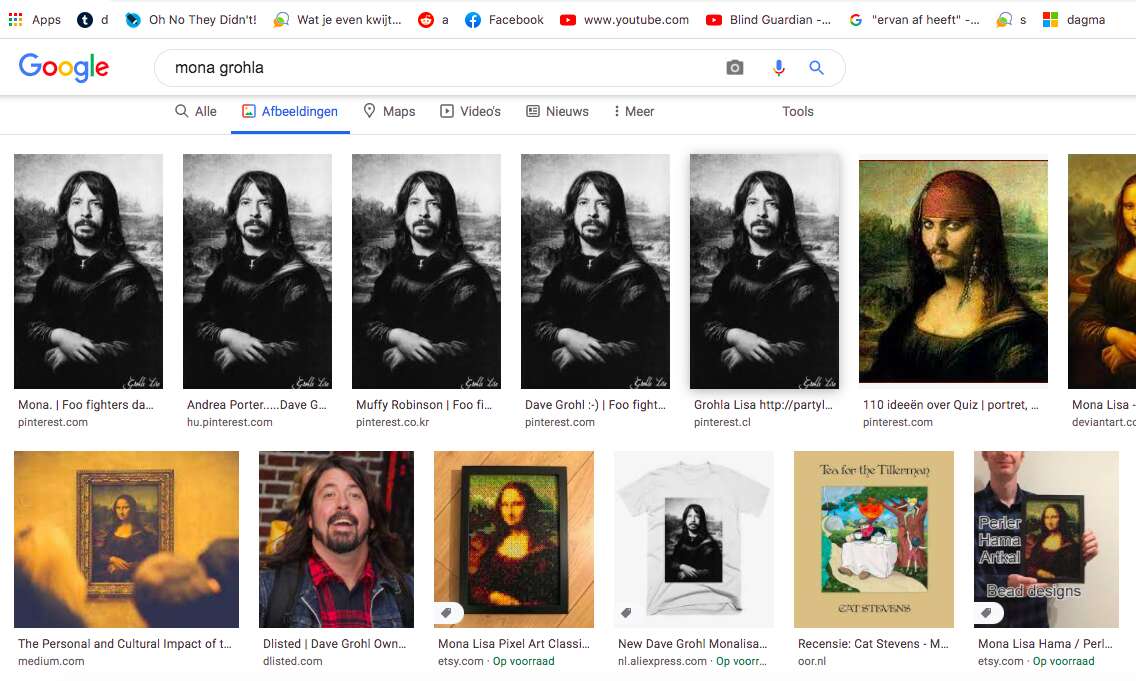This screenshot has height=681, width=1136.
Task: Open the www.youtube.com bookmark
Action: [625, 20]
